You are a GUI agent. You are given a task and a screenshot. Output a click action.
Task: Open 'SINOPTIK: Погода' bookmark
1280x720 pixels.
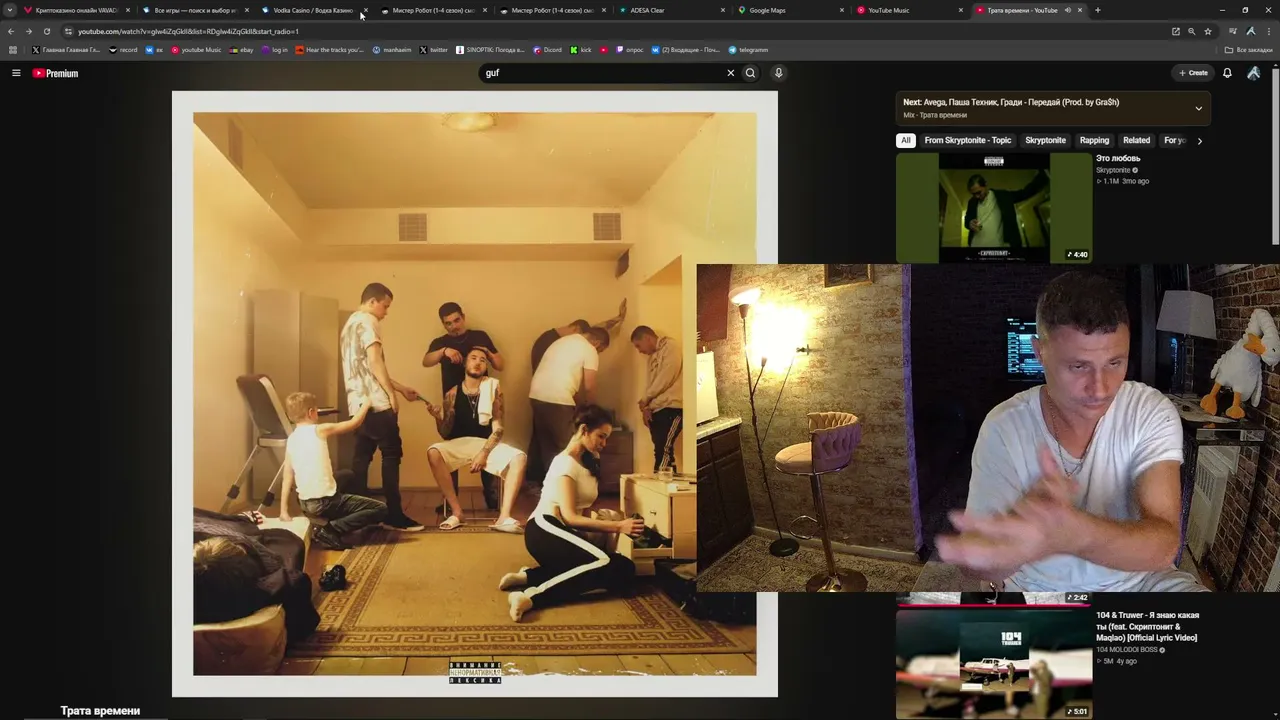490,50
